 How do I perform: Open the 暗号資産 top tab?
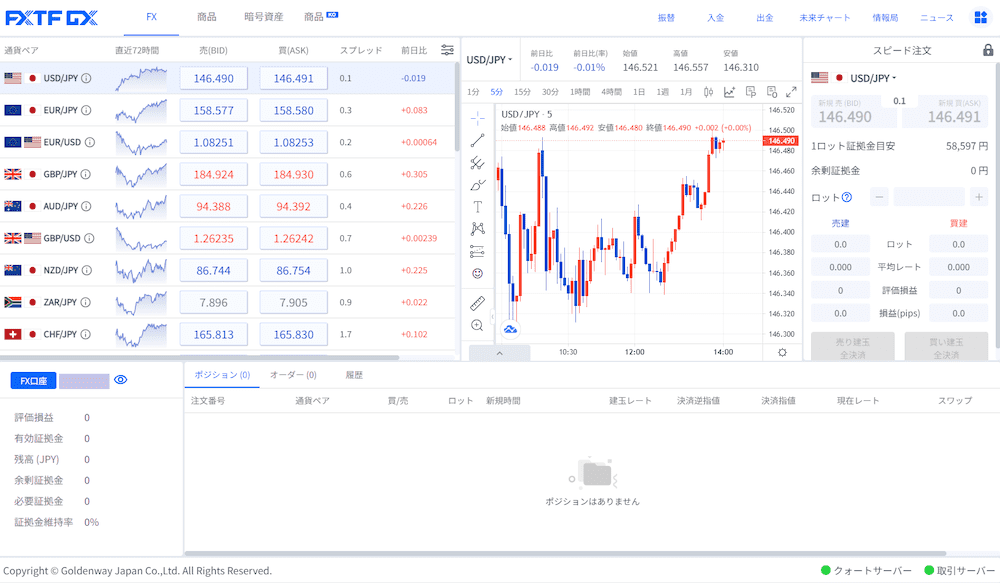263,17
